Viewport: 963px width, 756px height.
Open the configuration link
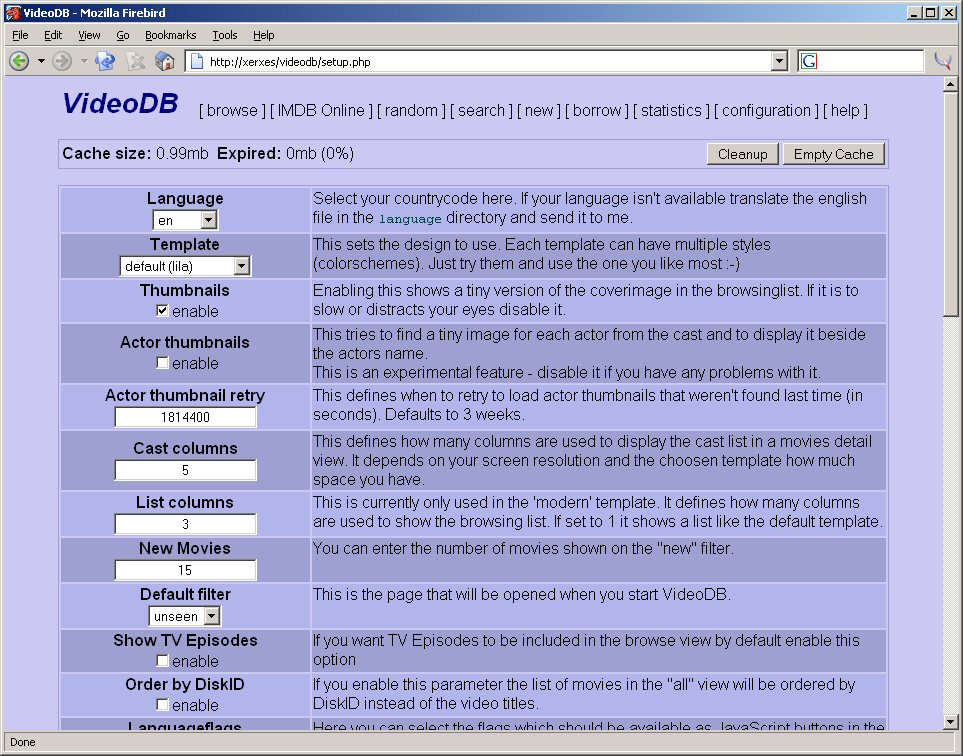[766, 111]
